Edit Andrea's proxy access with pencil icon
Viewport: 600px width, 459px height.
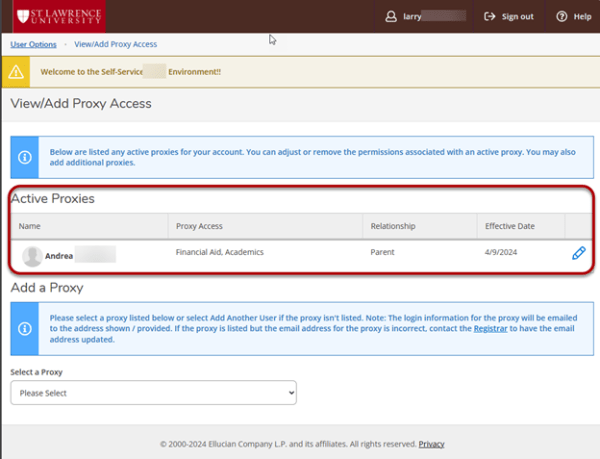(x=578, y=253)
